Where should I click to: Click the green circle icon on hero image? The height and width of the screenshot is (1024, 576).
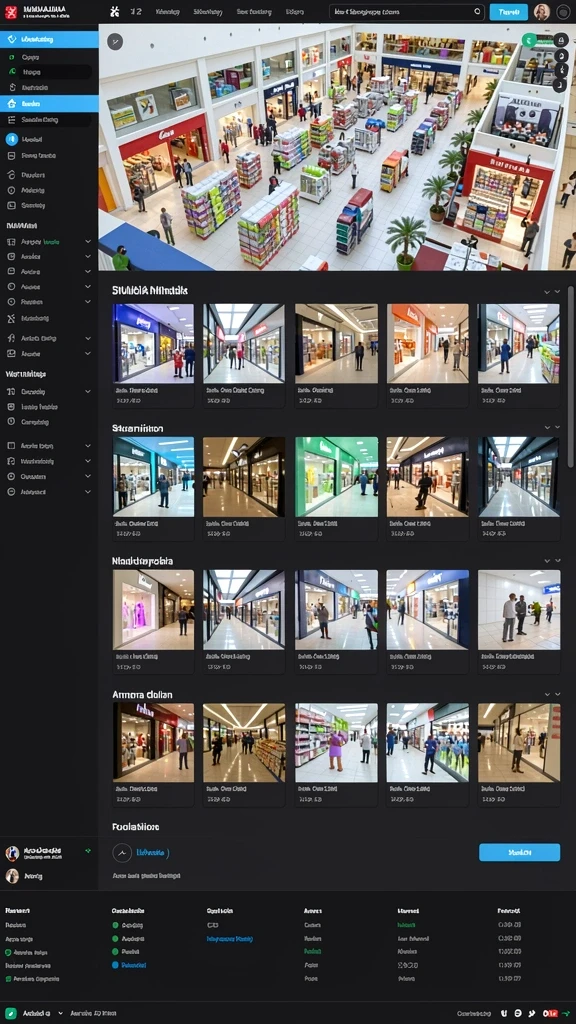(x=529, y=40)
